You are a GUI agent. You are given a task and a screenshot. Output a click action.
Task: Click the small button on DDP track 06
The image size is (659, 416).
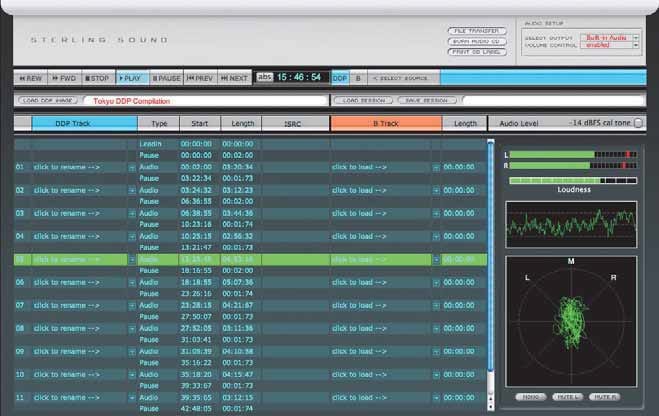pos(132,283)
